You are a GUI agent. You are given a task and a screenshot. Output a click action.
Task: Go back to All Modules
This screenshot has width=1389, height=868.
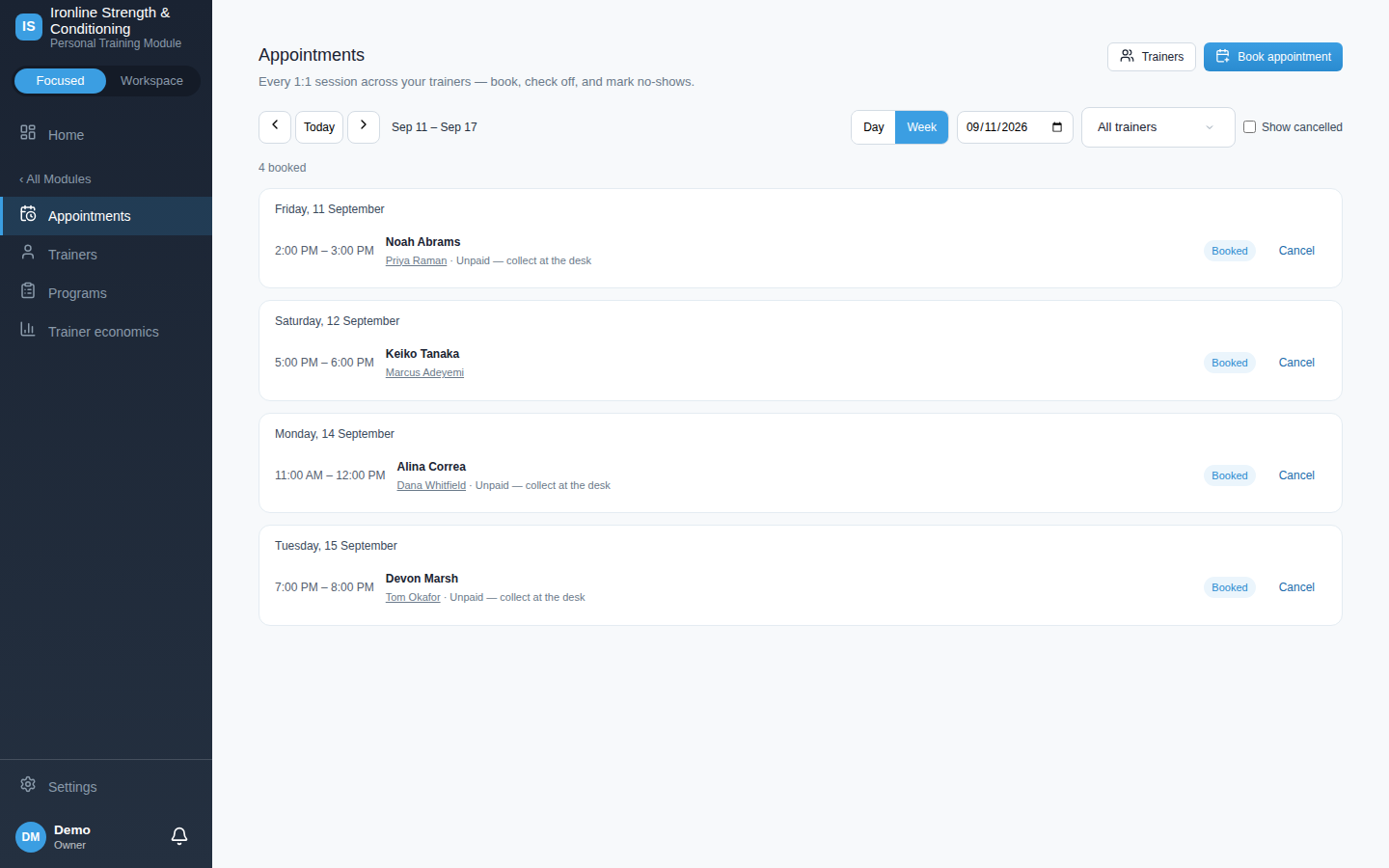56,179
